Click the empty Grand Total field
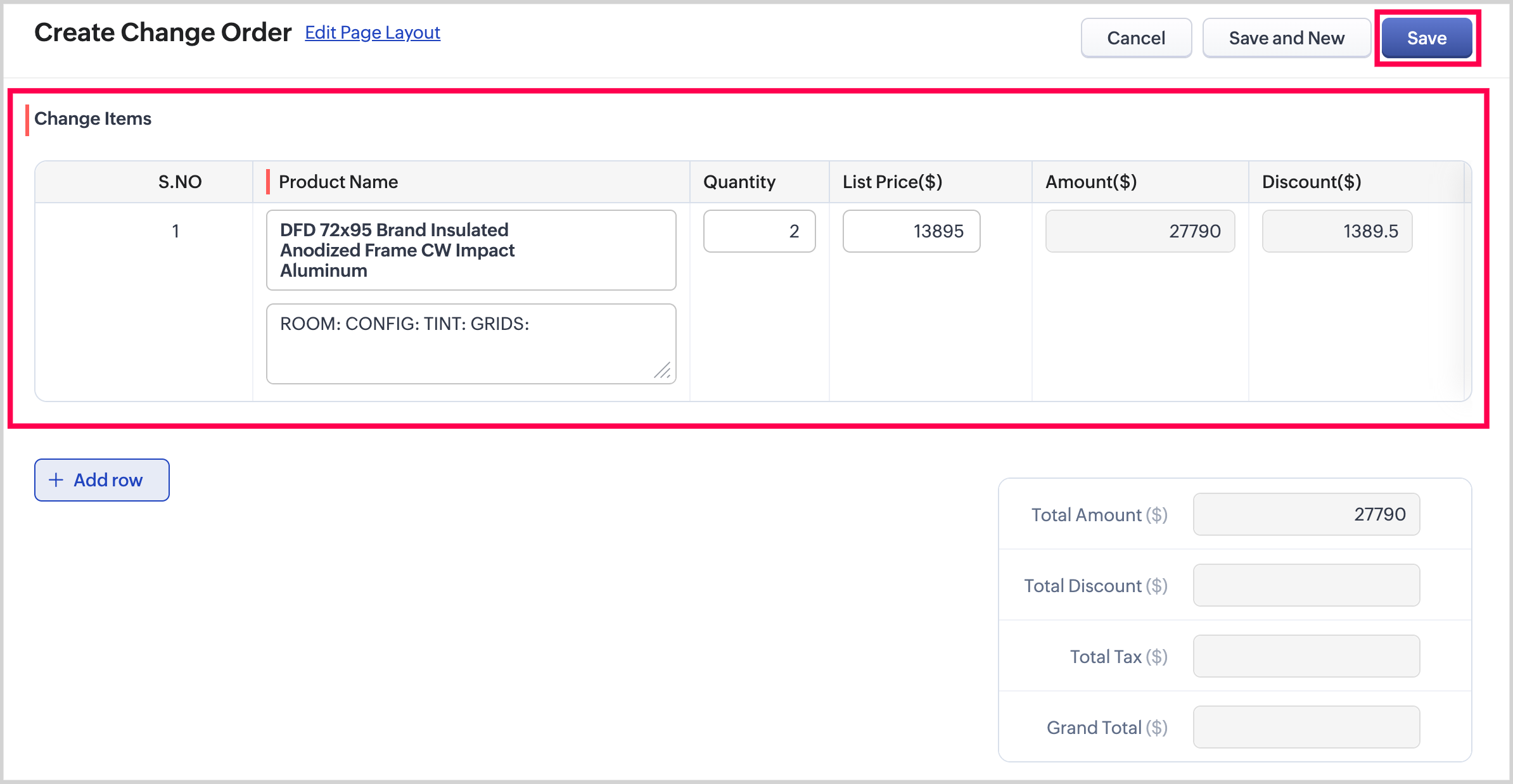The height and width of the screenshot is (784, 1513). click(1306, 727)
